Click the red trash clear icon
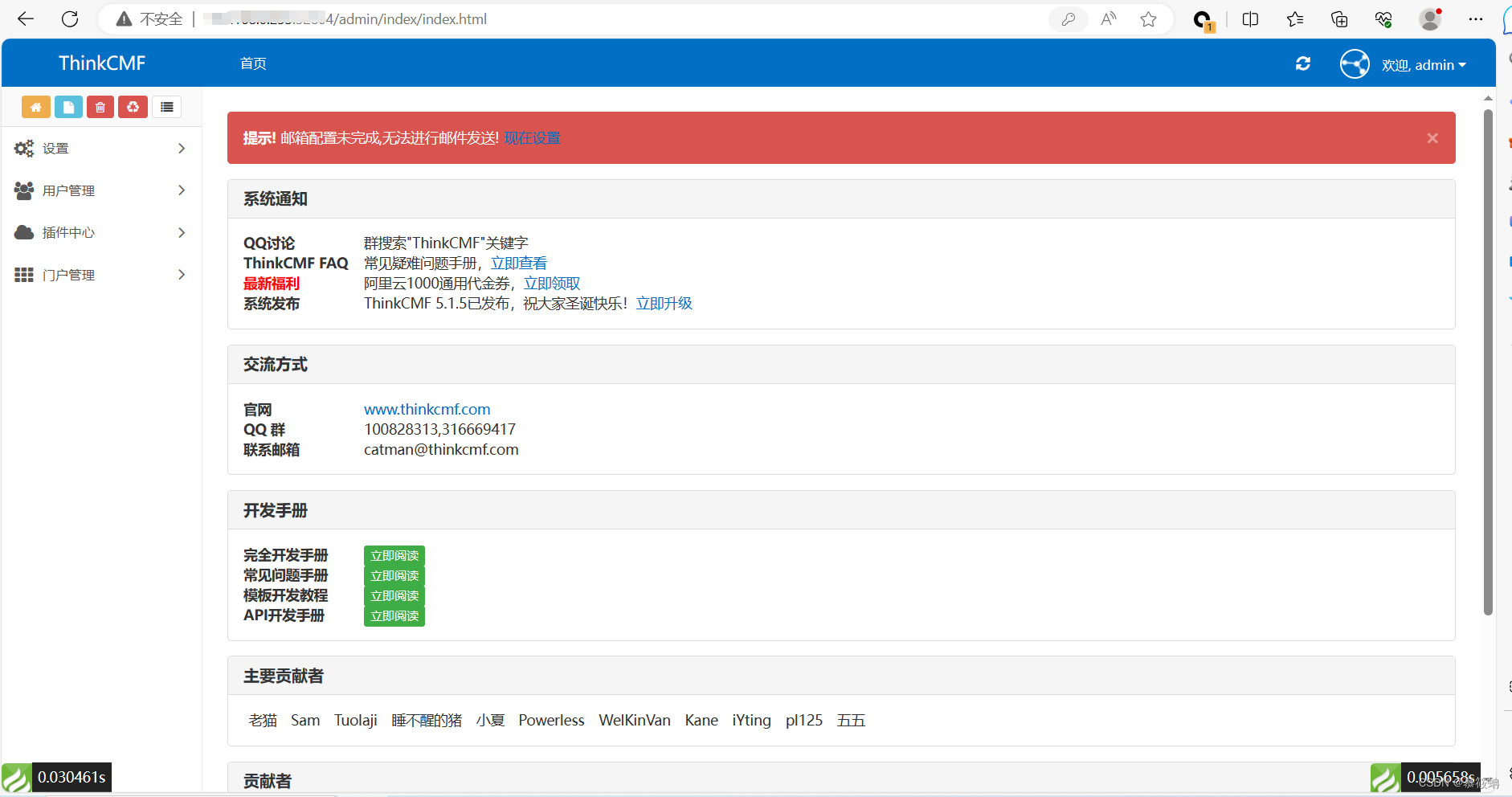 pyautogui.click(x=100, y=106)
